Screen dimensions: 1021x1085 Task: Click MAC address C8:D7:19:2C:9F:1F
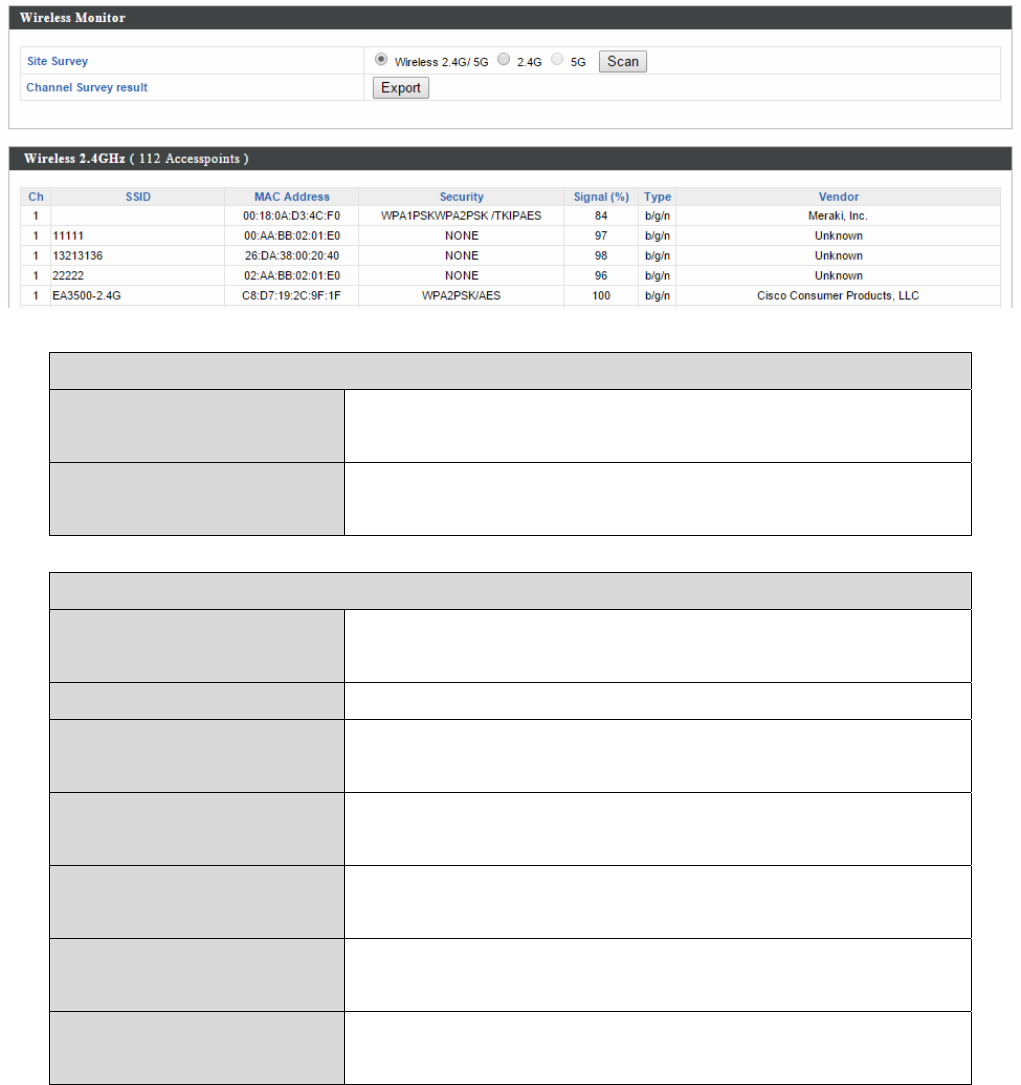click(x=291, y=296)
